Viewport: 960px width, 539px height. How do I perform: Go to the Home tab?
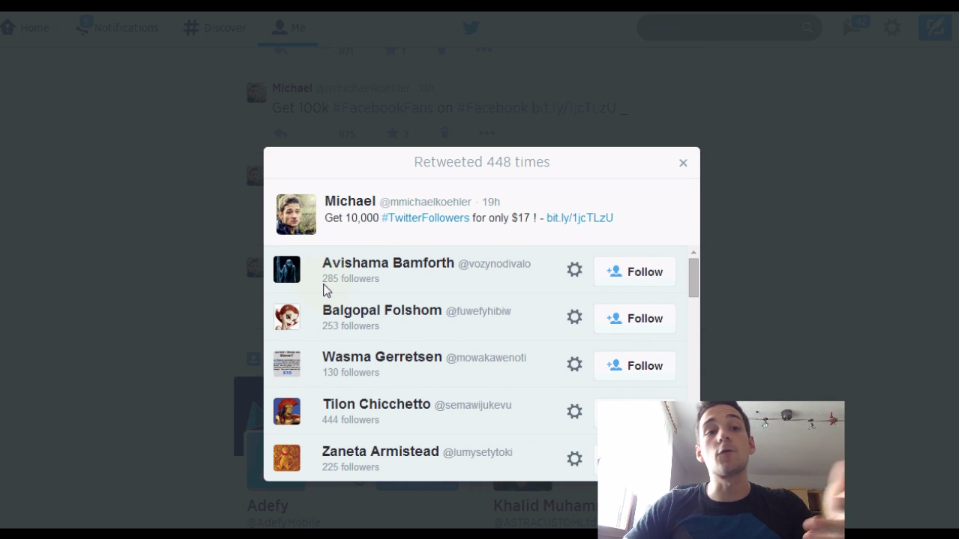point(25,28)
